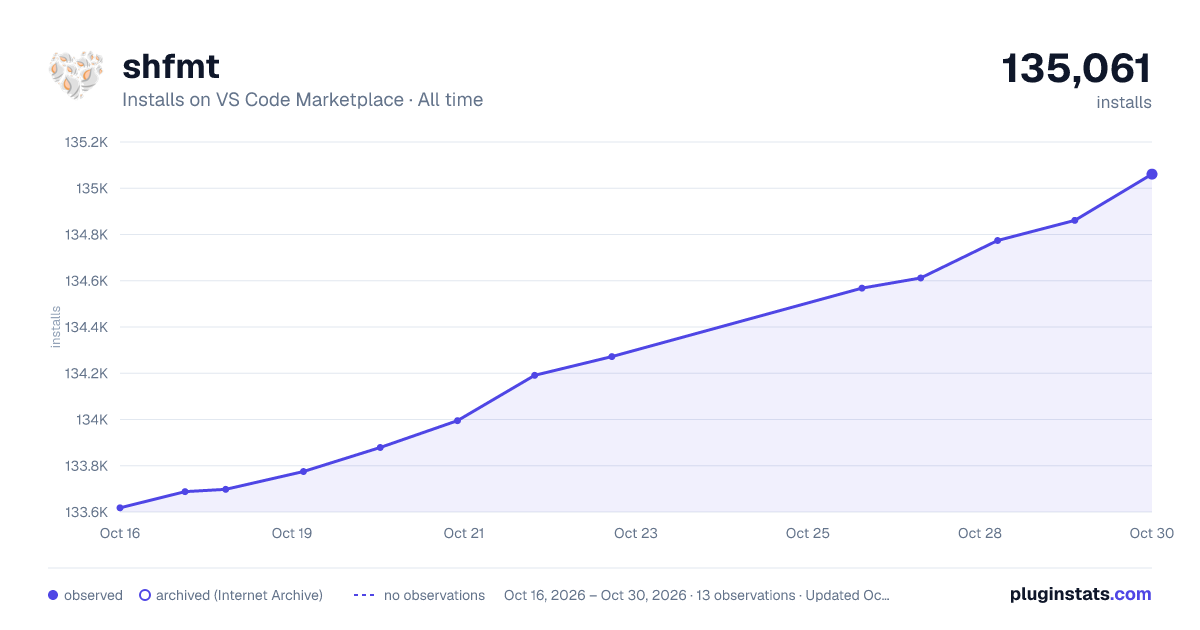
Task: Click the Oct 19 x-axis label
Action: pyautogui.click(x=292, y=533)
